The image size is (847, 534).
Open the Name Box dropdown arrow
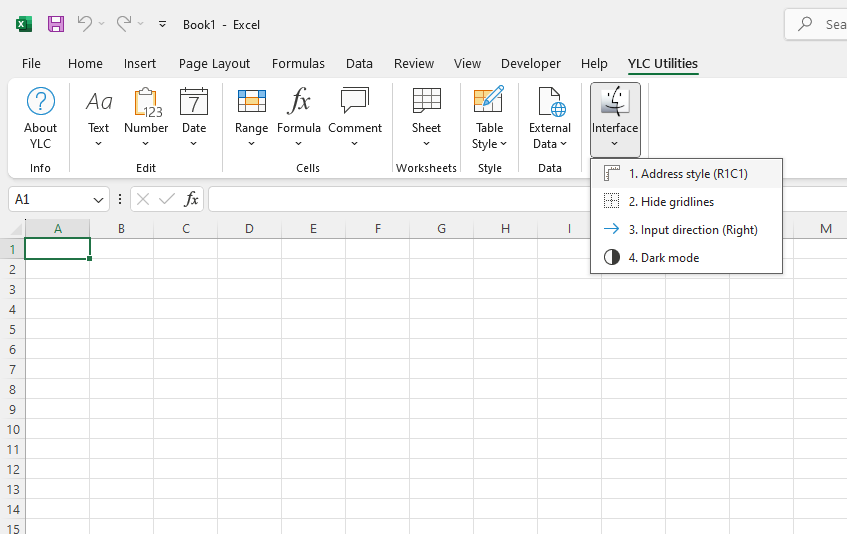[98, 200]
